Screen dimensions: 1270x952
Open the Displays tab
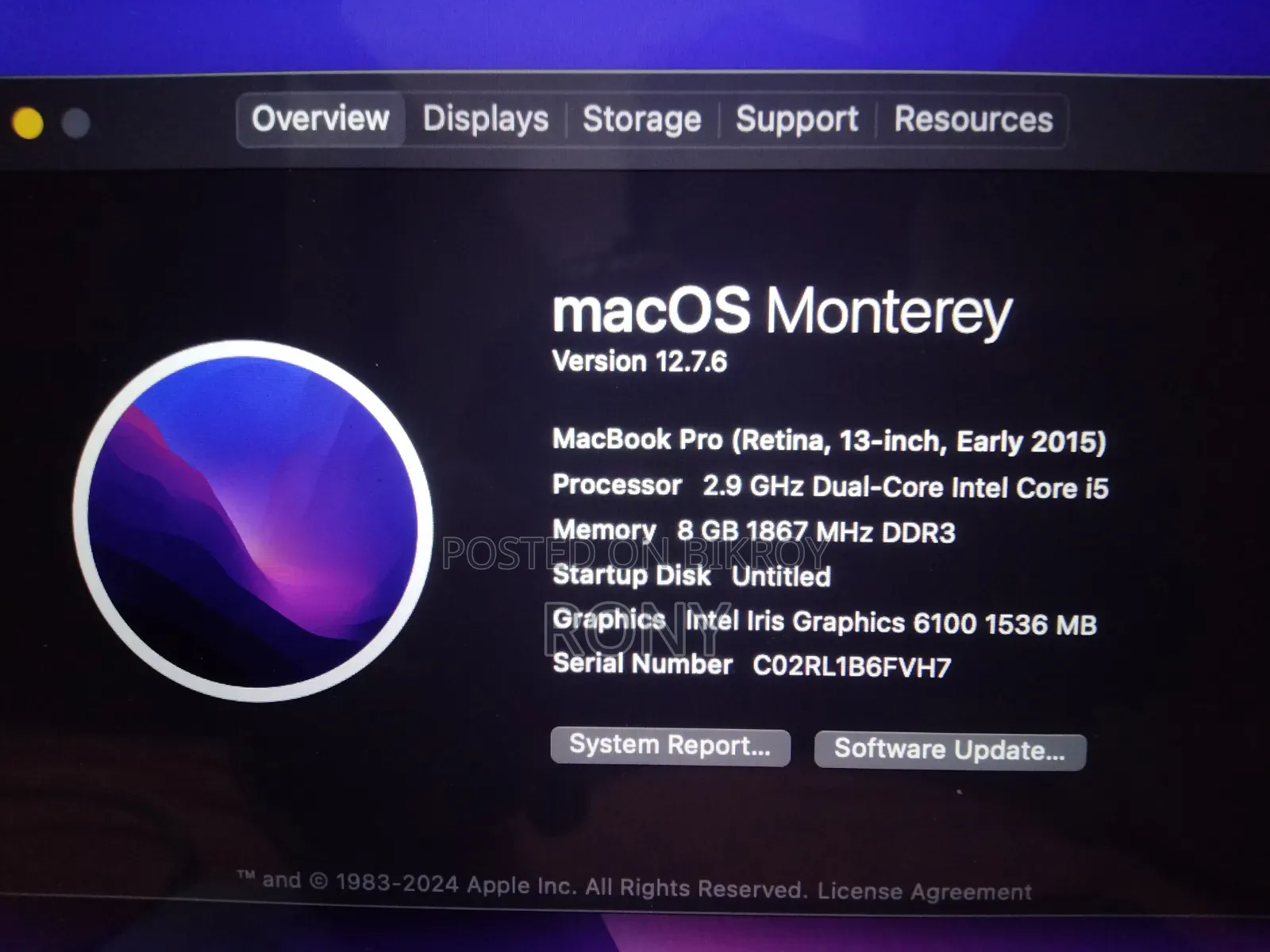coord(486,119)
